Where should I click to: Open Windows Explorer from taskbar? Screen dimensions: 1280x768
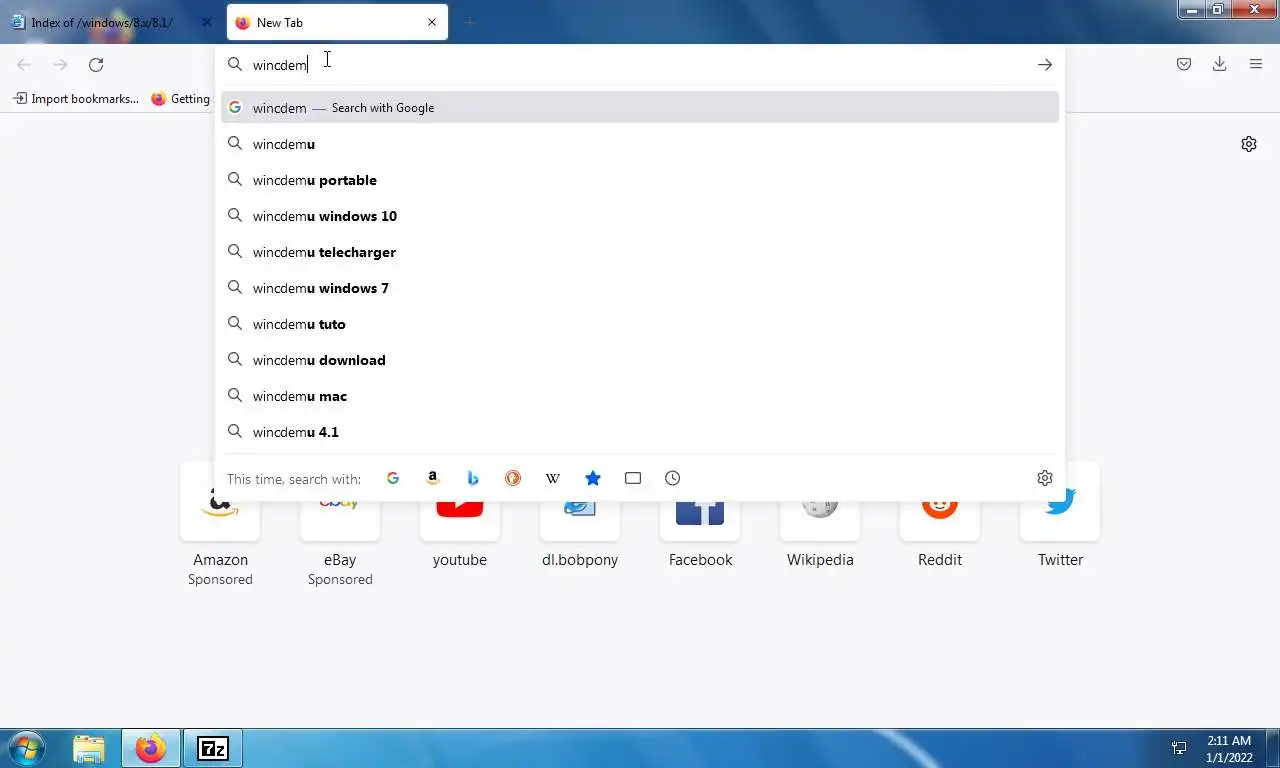pyautogui.click(x=89, y=748)
